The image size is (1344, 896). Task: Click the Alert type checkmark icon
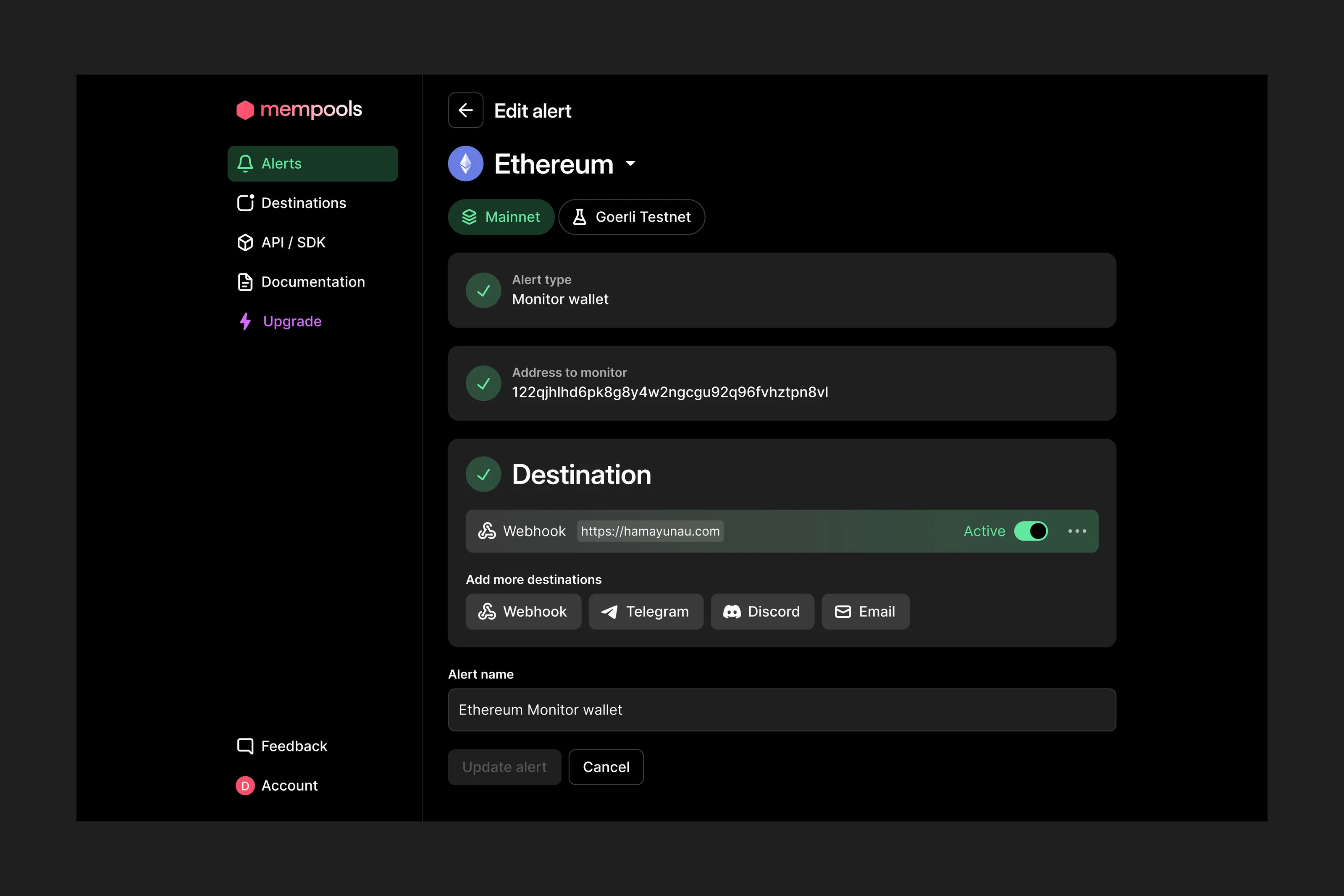pyautogui.click(x=483, y=291)
